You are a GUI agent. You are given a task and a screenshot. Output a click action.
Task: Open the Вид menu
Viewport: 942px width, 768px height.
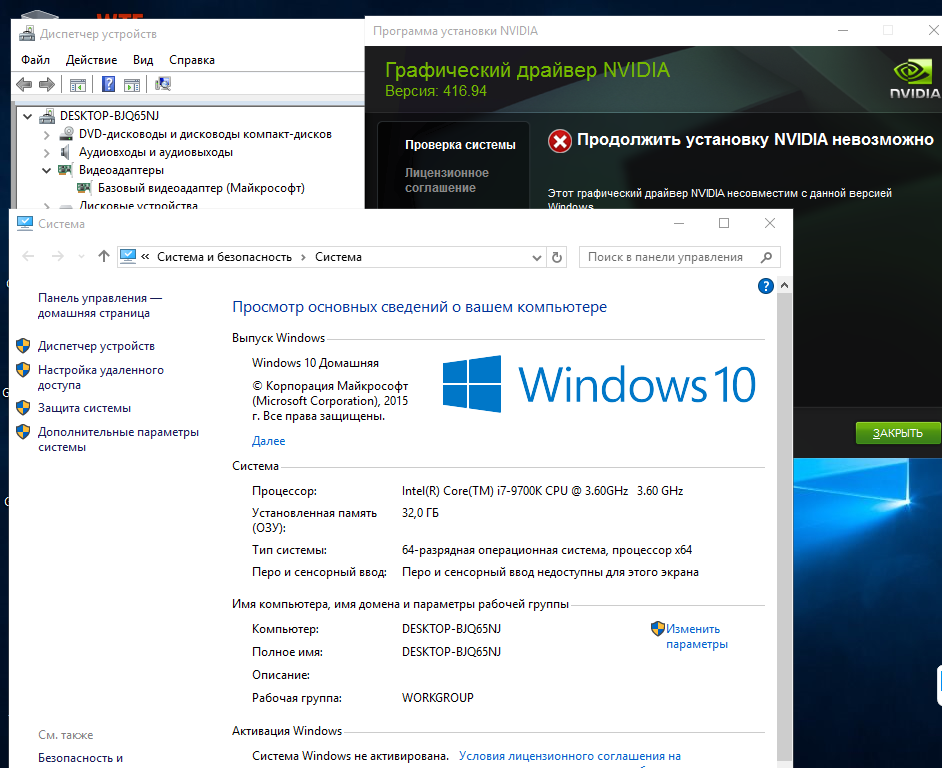[x=143, y=60]
